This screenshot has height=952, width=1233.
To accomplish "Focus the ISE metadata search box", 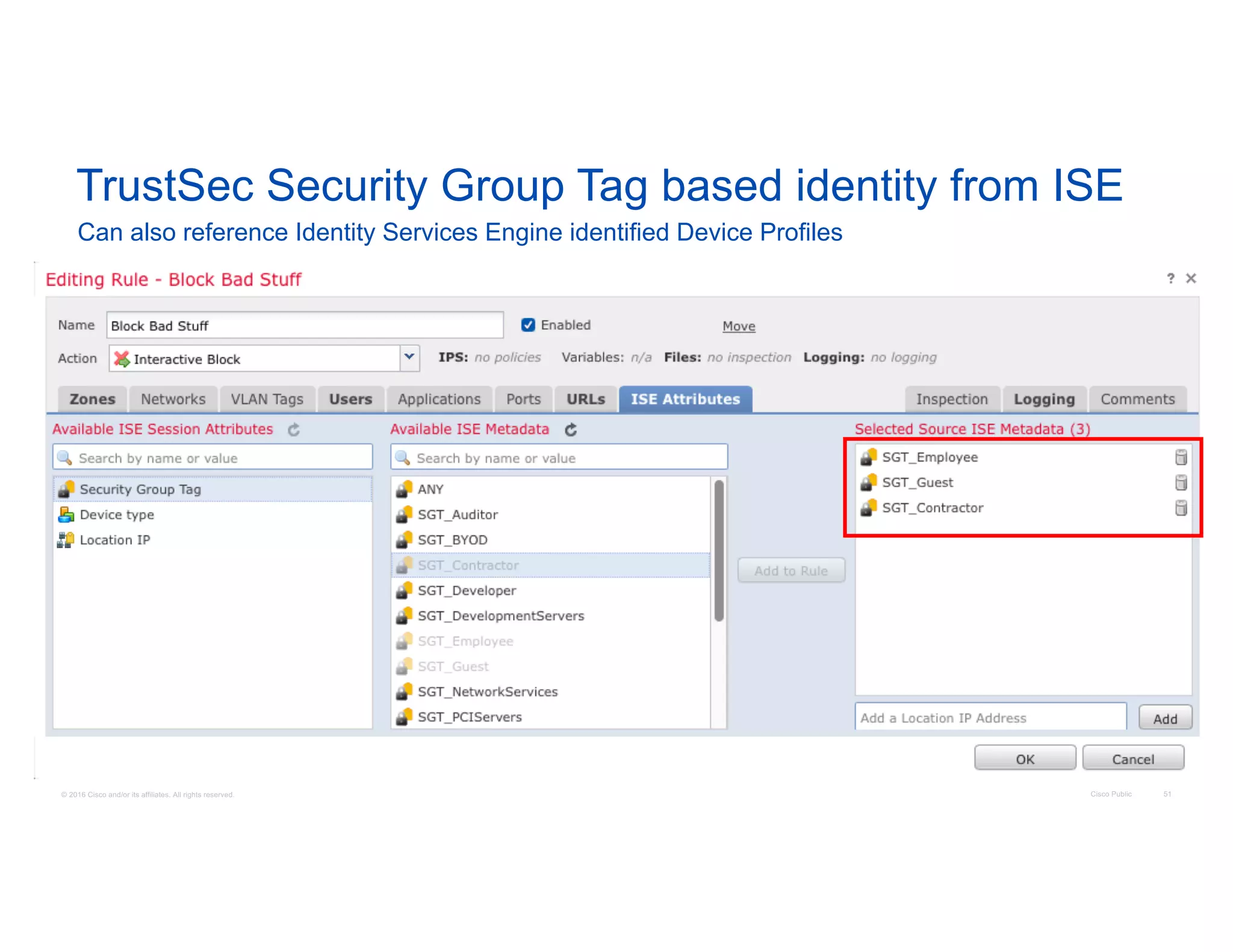I will point(559,458).
